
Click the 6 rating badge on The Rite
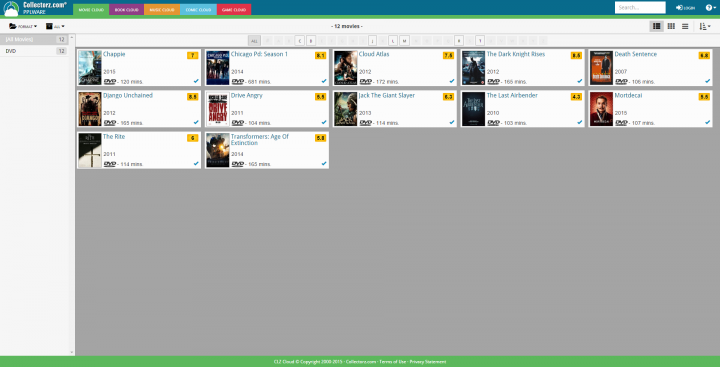pos(192,138)
